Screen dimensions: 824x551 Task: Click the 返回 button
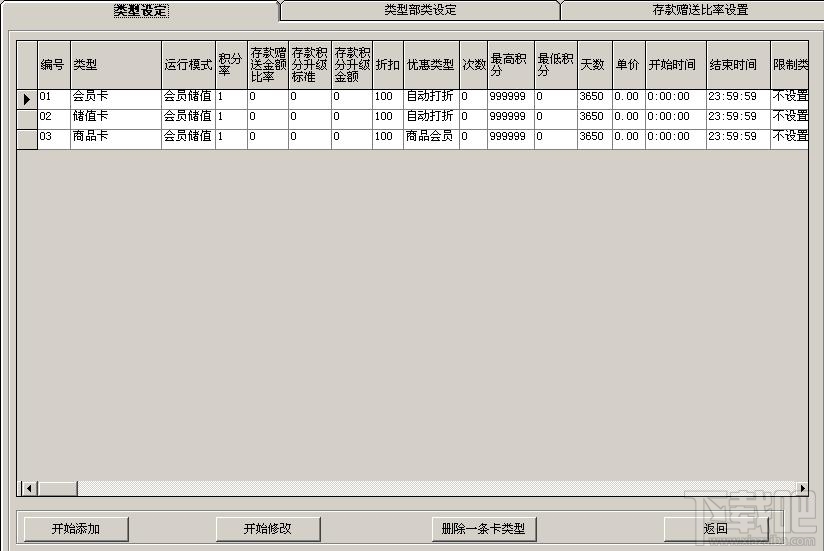[x=716, y=528]
